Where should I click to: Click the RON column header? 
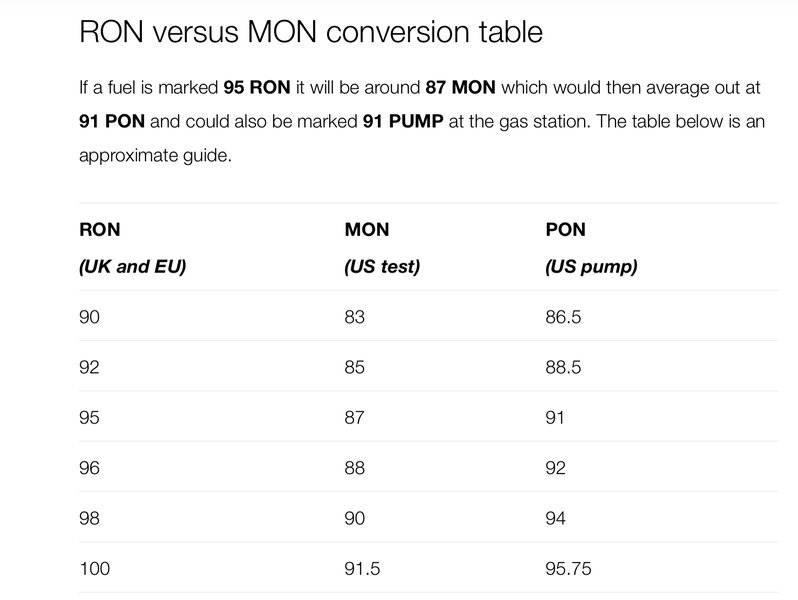99,229
